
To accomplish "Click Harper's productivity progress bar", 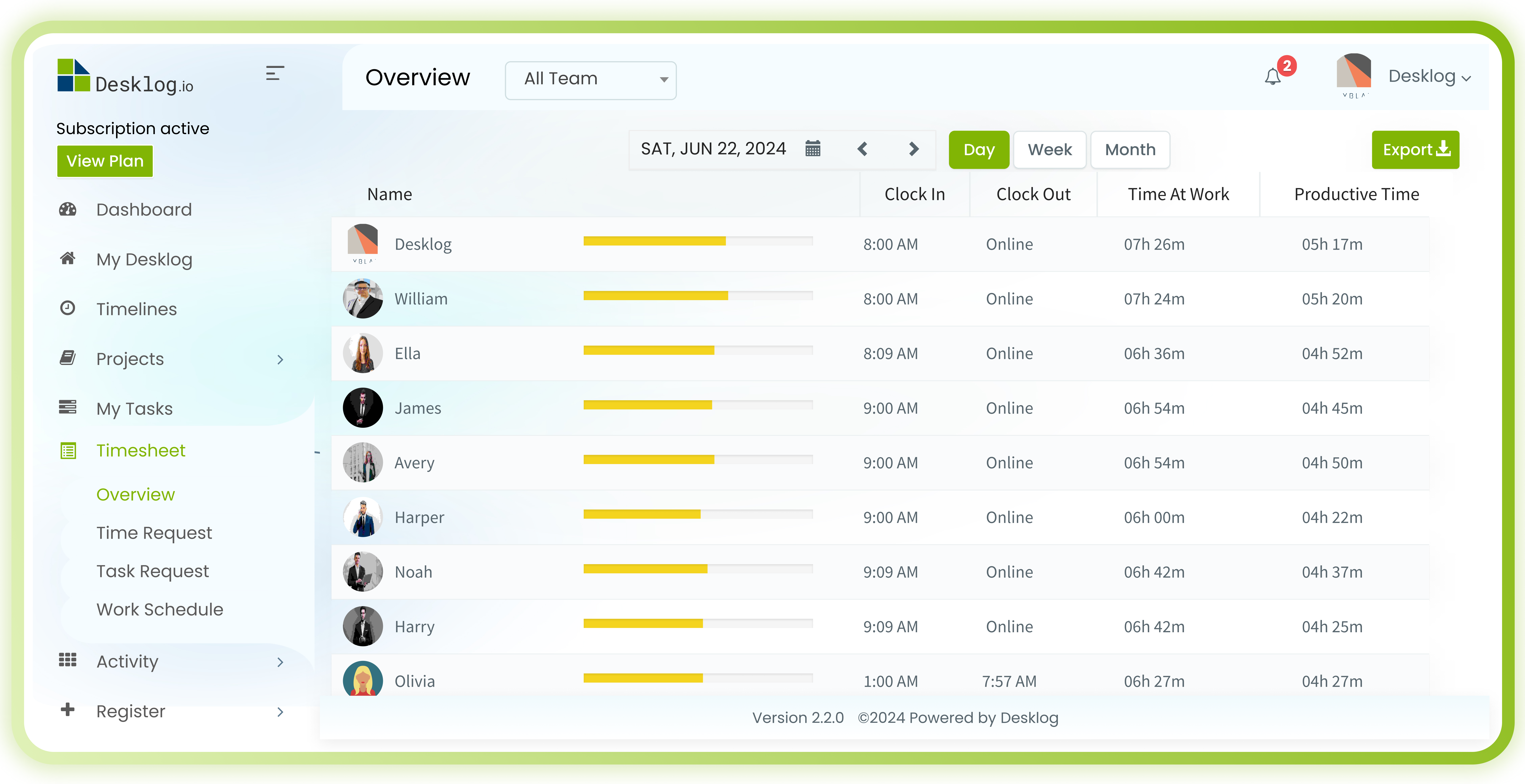I will point(698,514).
